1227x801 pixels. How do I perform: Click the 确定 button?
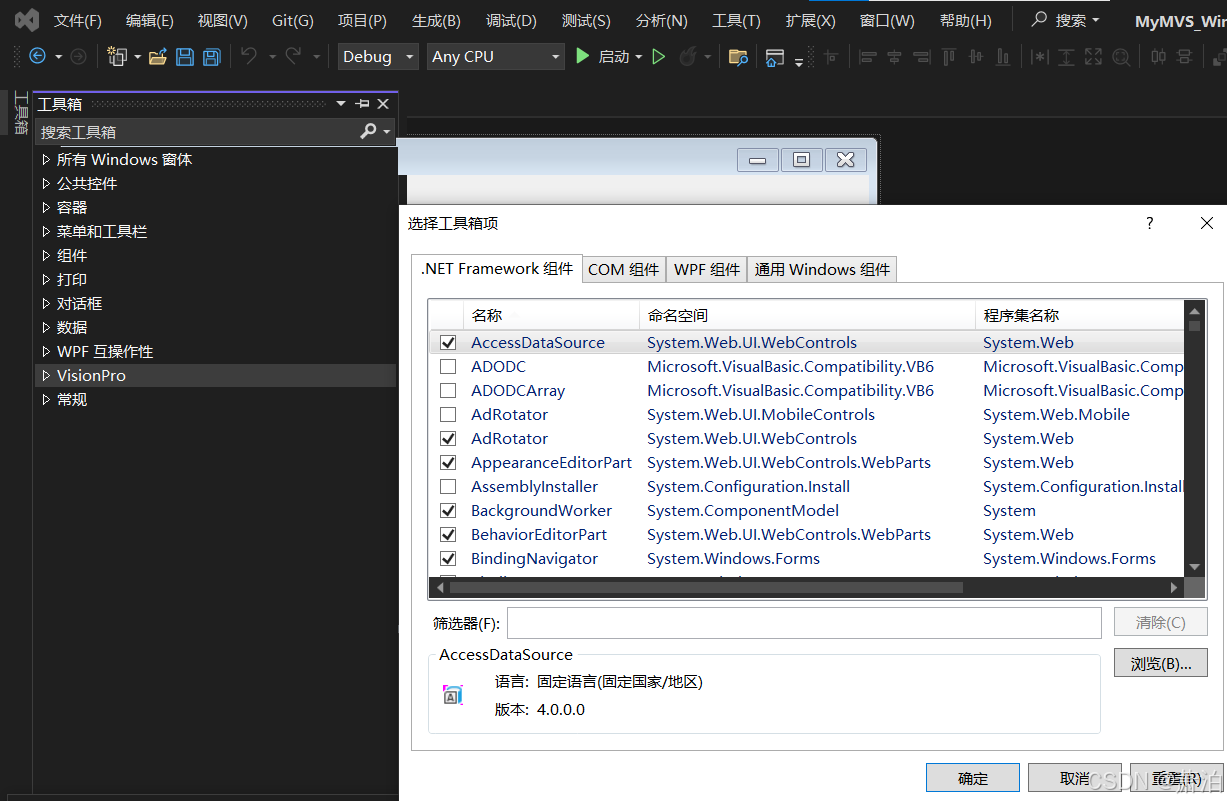pos(973,779)
